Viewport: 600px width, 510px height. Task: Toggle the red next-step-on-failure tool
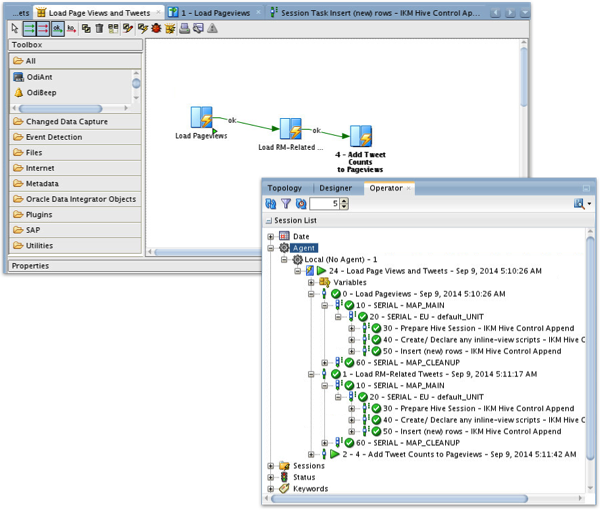43,29
